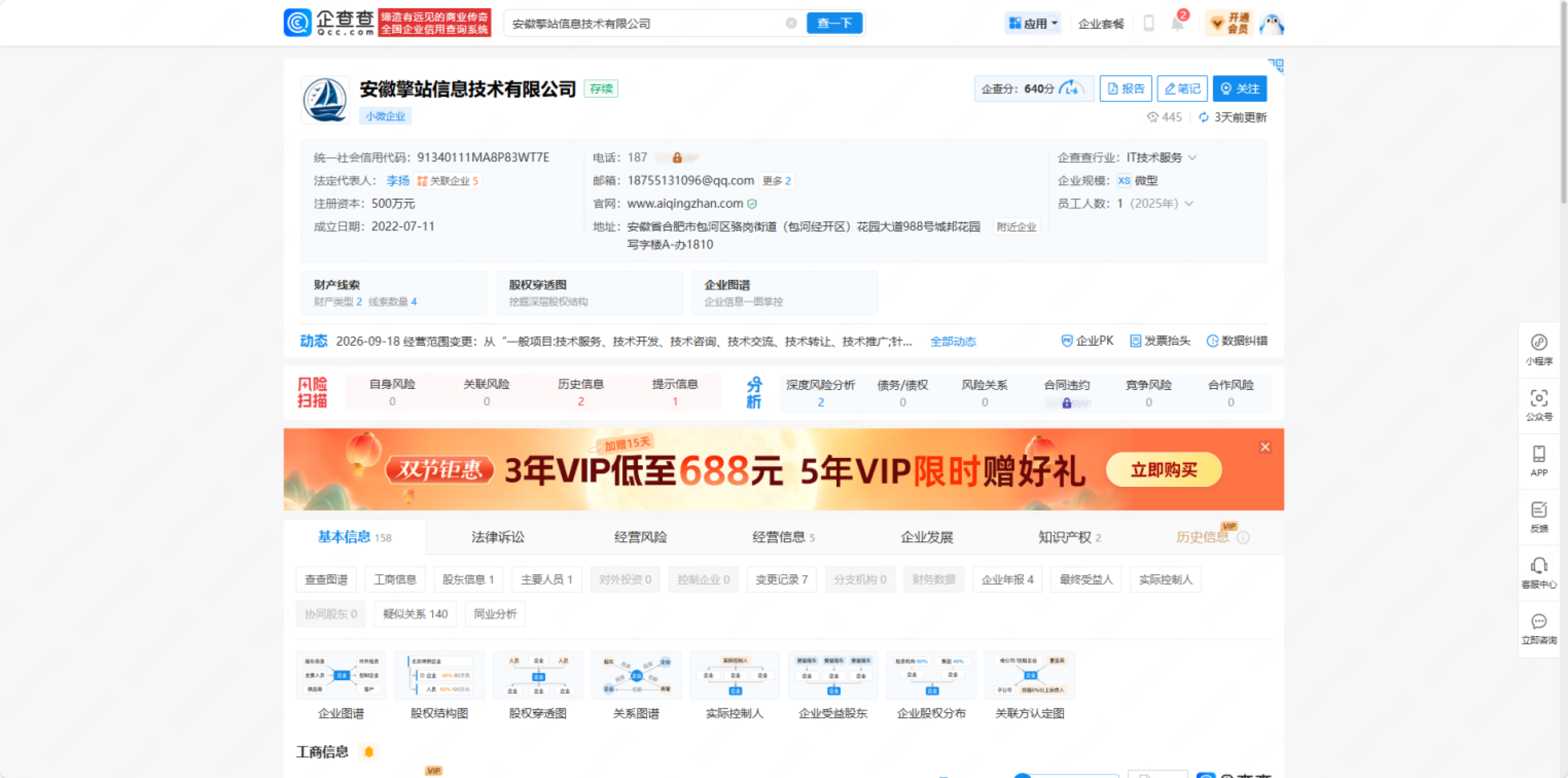1568x778 pixels.
Task: Open legal representative 李扬 link
Action: (x=398, y=180)
